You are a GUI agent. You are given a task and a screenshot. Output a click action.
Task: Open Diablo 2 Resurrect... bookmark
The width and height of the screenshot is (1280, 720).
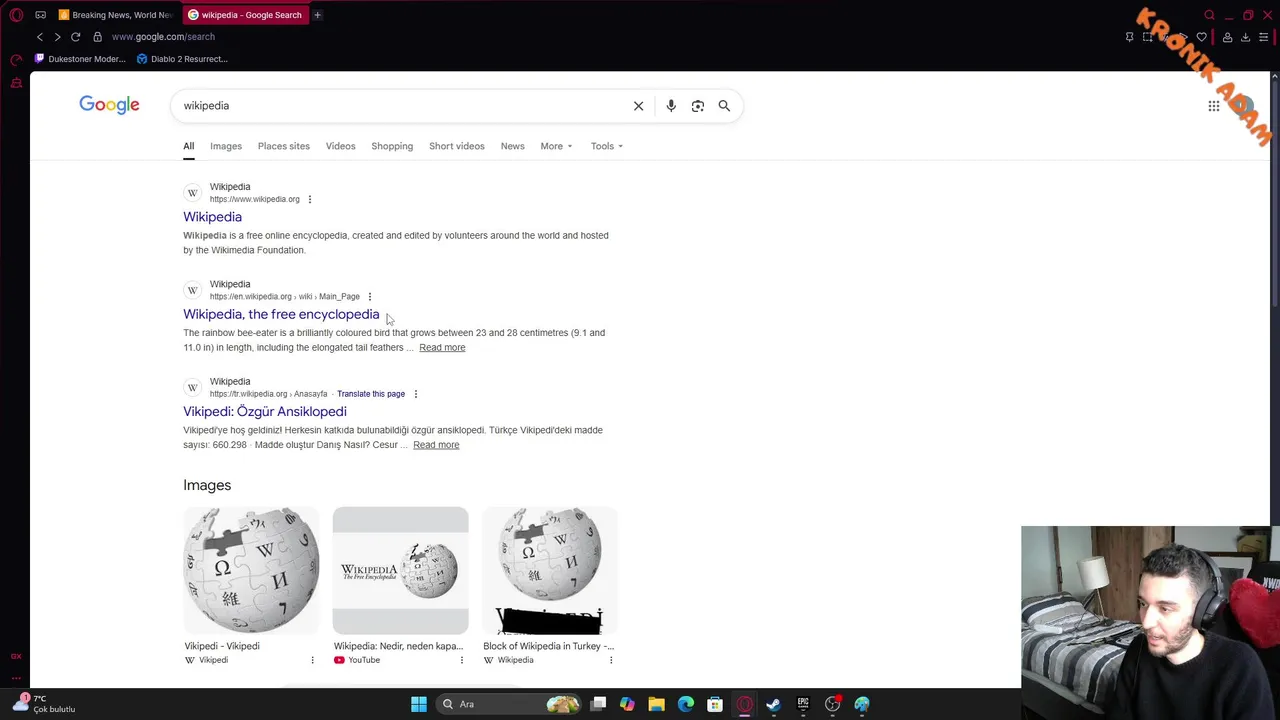point(182,59)
